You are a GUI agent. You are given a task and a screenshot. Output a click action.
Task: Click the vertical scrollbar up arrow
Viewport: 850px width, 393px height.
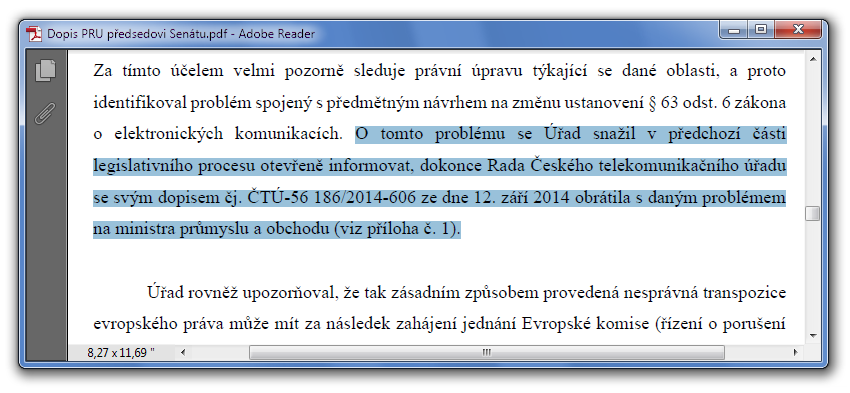pyautogui.click(x=813, y=59)
